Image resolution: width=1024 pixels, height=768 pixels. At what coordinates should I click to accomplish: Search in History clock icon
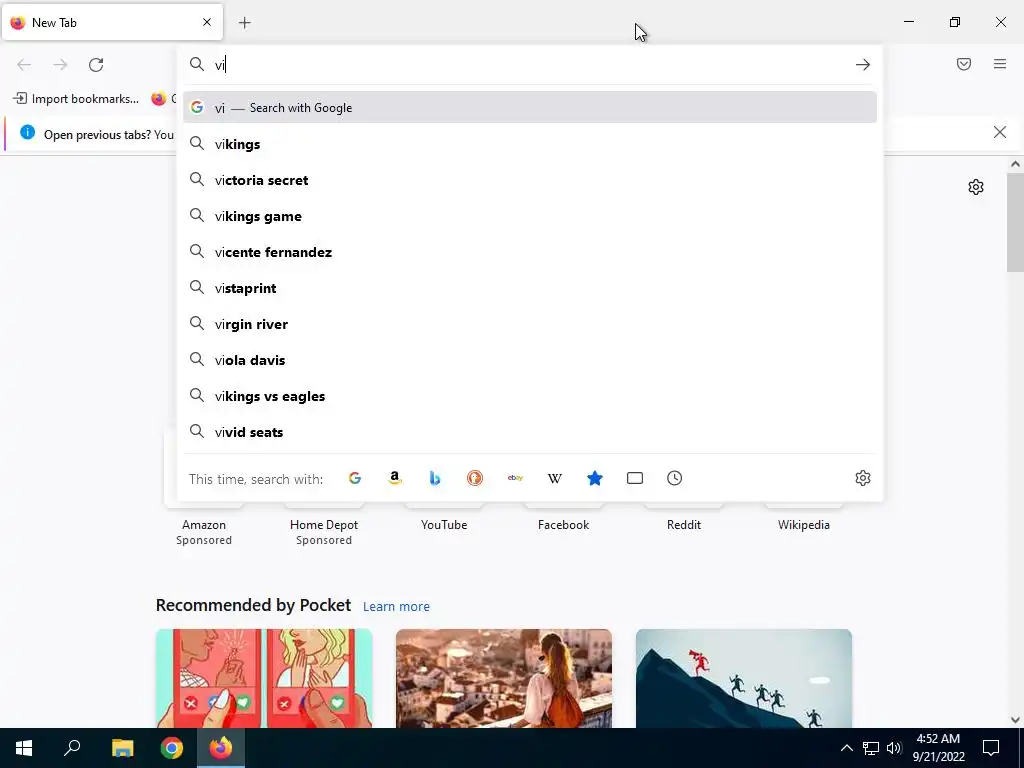click(675, 478)
